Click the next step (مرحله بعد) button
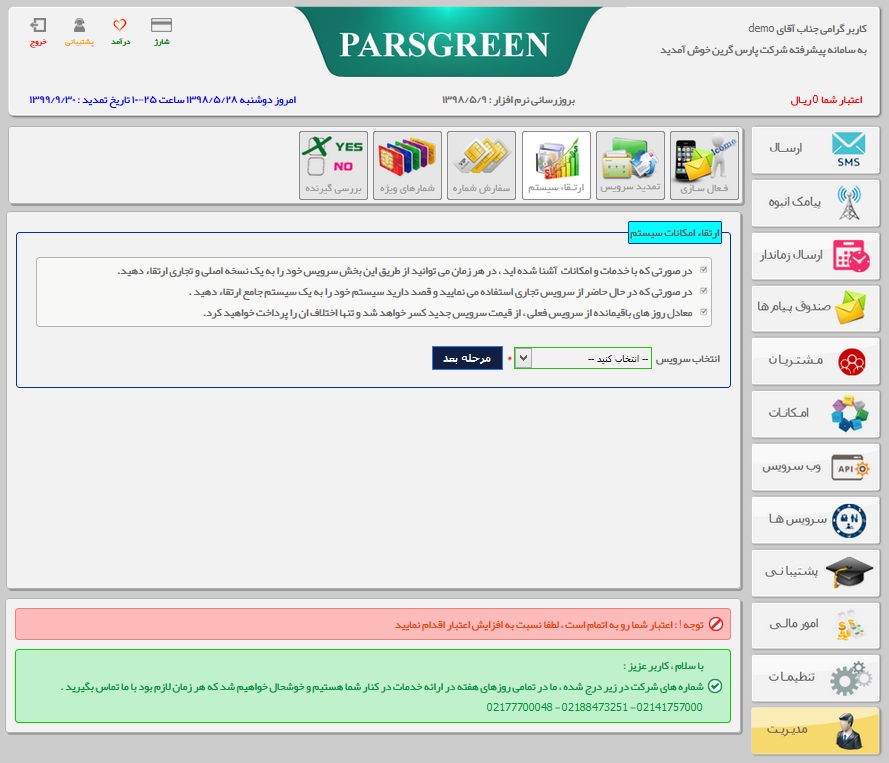 [467, 359]
